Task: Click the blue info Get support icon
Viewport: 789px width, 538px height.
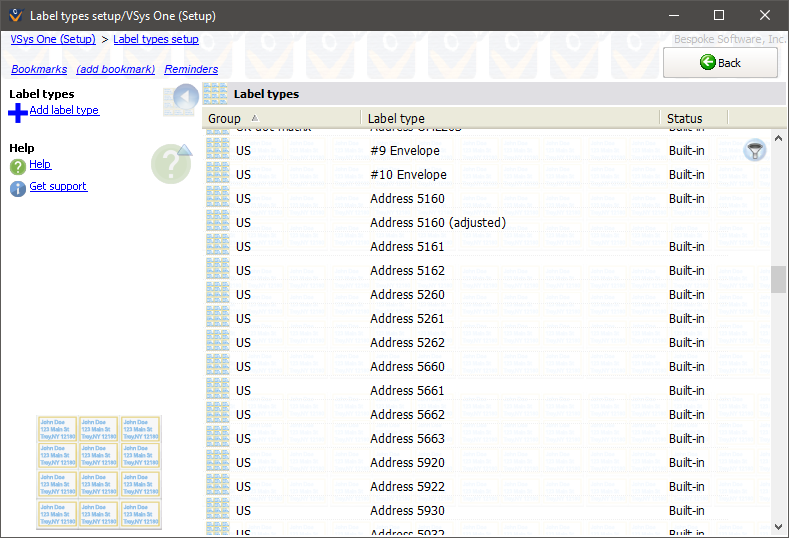Action: point(17,189)
